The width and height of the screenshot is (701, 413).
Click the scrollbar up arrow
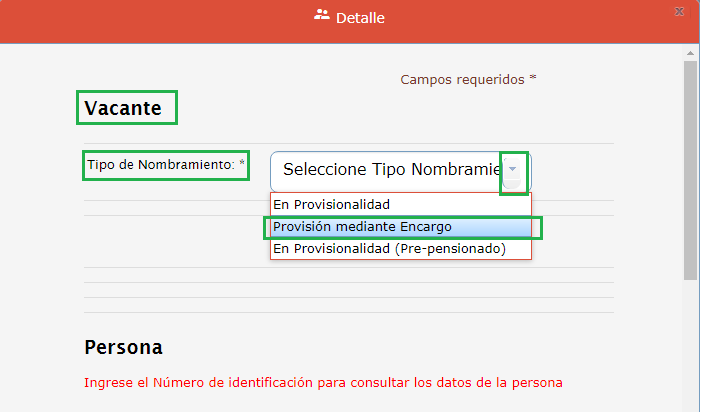click(690, 51)
